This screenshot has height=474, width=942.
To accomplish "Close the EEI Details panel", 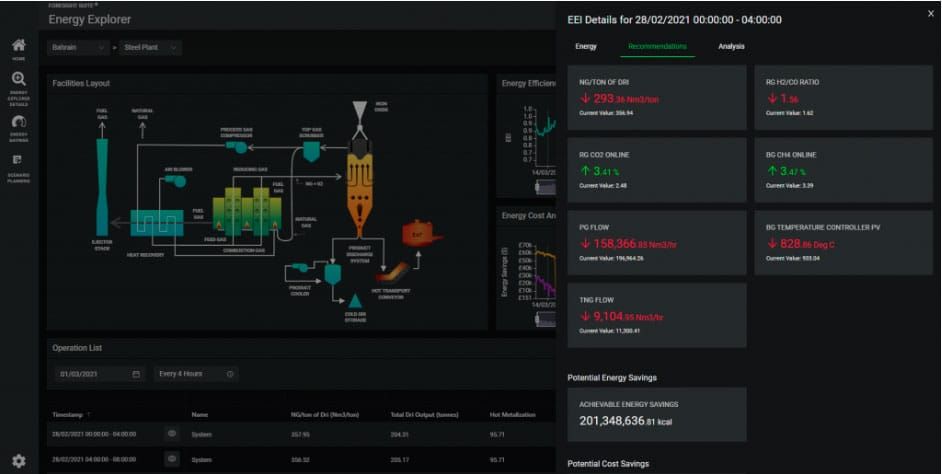I will coord(925,17).
